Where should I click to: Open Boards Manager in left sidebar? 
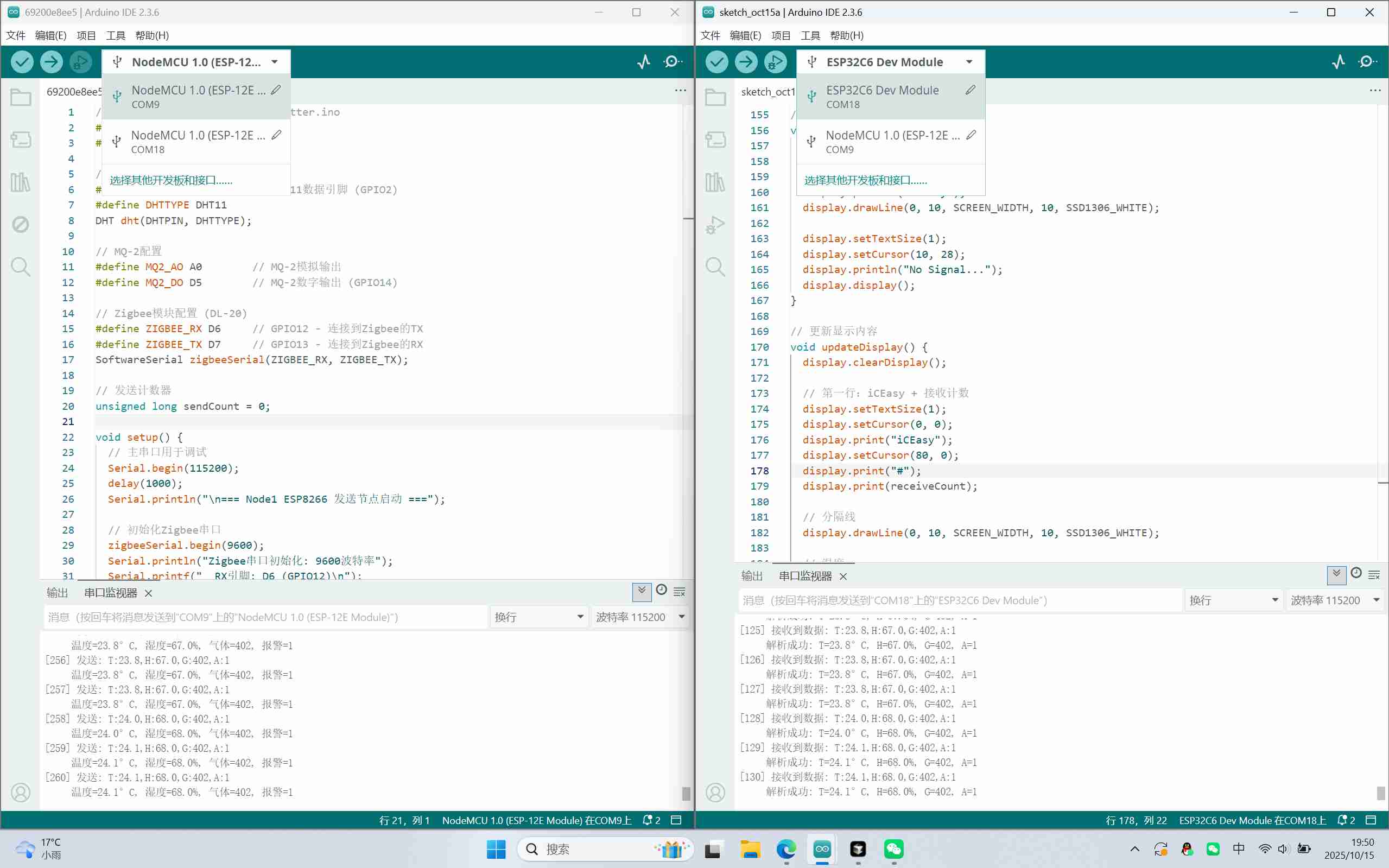click(21, 139)
